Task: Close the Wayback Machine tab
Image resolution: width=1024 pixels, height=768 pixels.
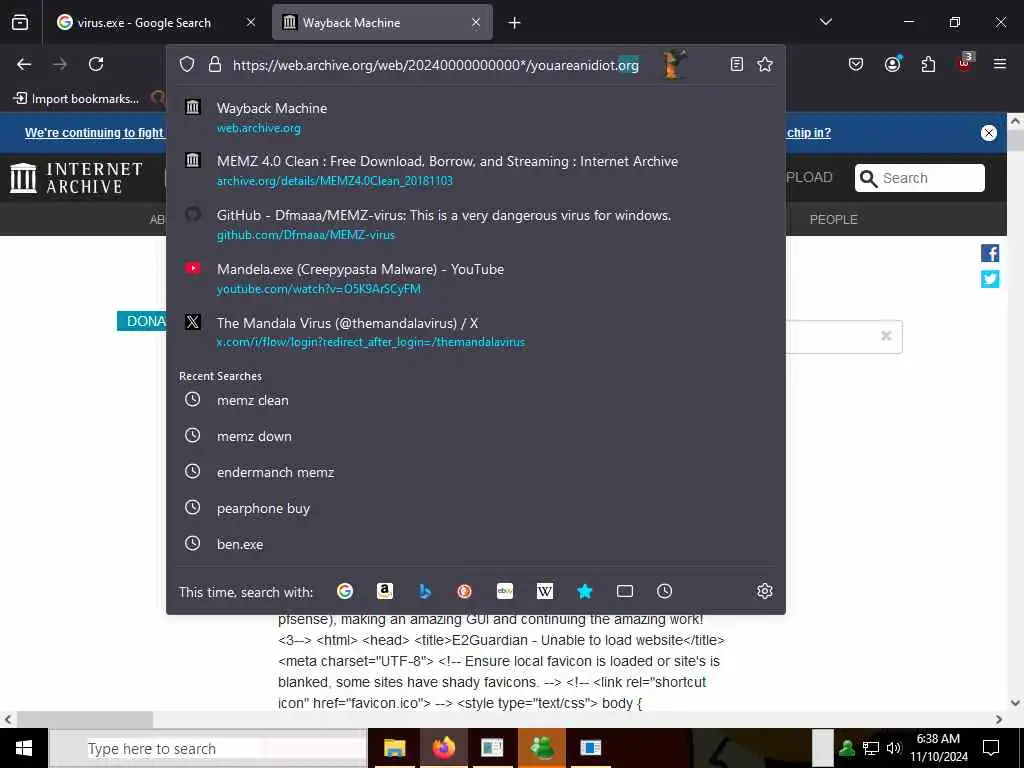Action: point(476,22)
